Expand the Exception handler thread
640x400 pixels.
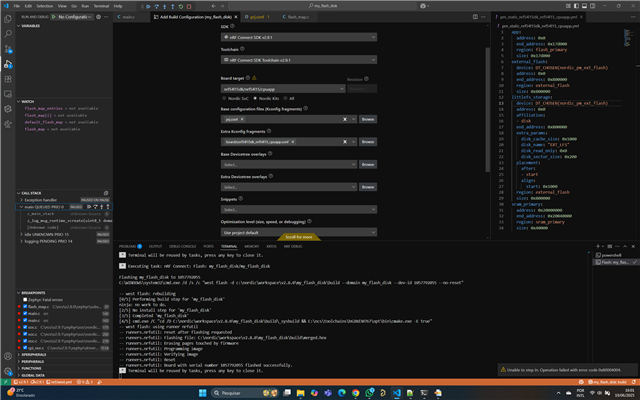22,200
